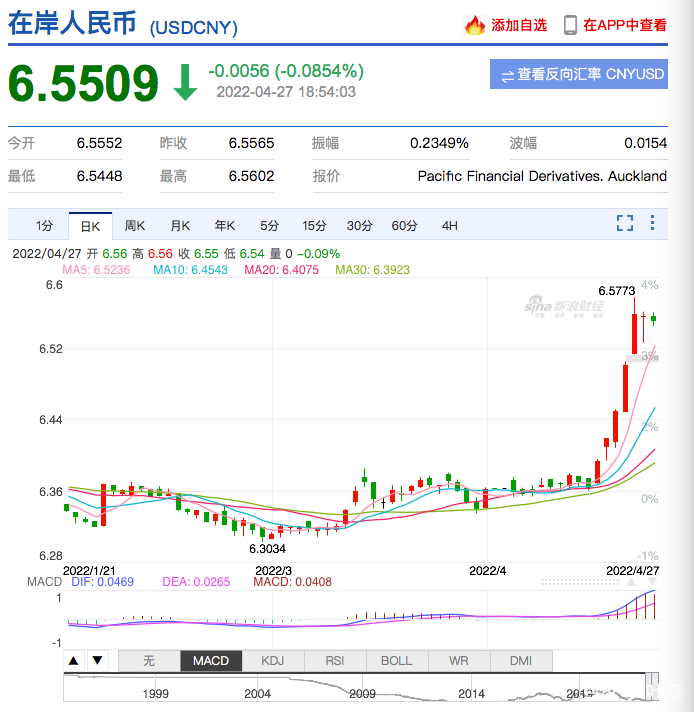Screen dimensions: 694x712
Task: Click the swap arrows icon in 查看反向汇率 button
Action: tap(507, 75)
